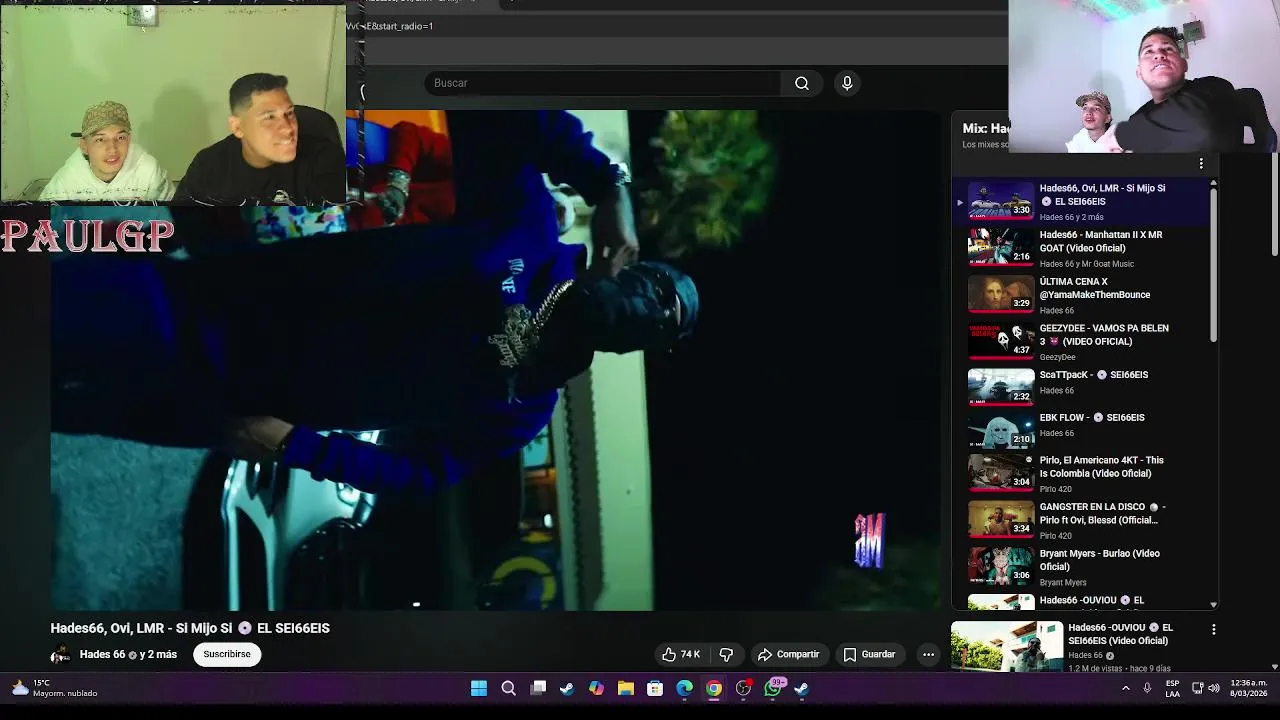Screen dimensions: 1280x720
Task: Switch to Google Chrome on taskbar
Action: point(714,688)
